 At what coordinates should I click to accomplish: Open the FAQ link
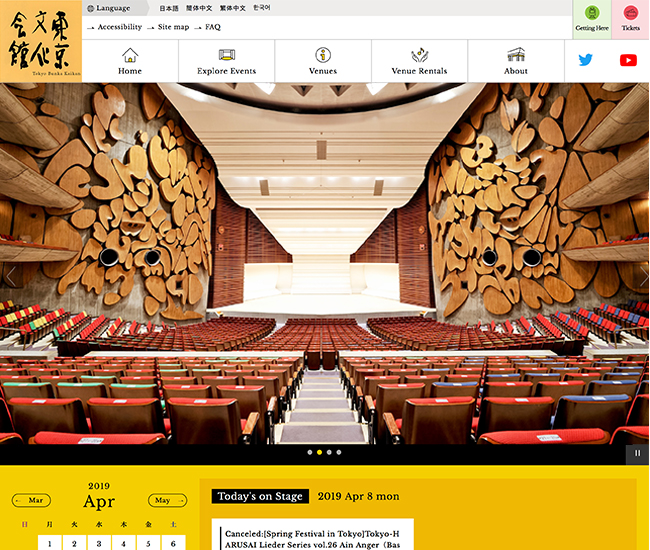click(213, 27)
